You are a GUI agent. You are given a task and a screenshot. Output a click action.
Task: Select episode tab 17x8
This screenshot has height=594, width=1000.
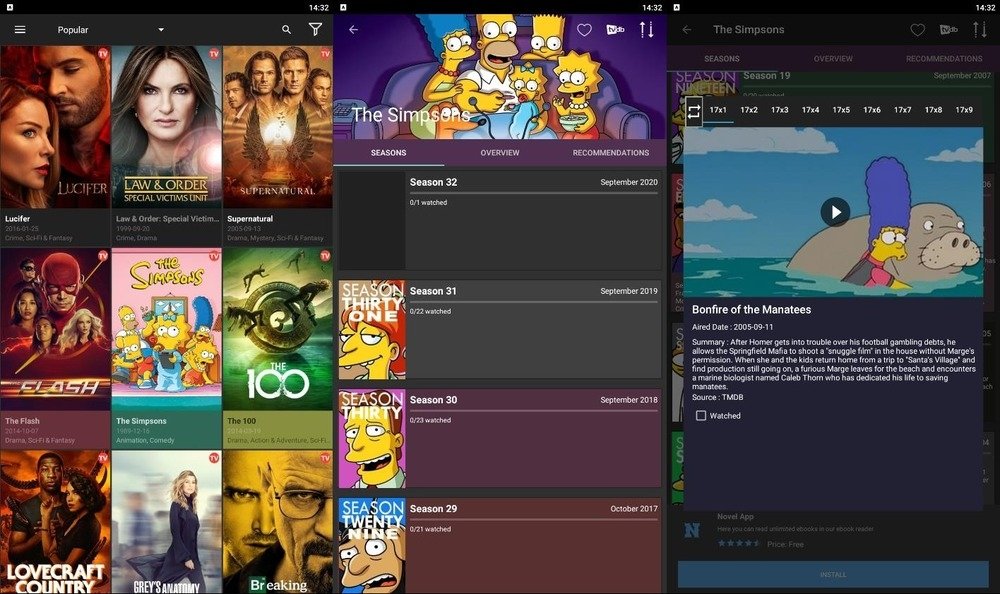(933, 110)
